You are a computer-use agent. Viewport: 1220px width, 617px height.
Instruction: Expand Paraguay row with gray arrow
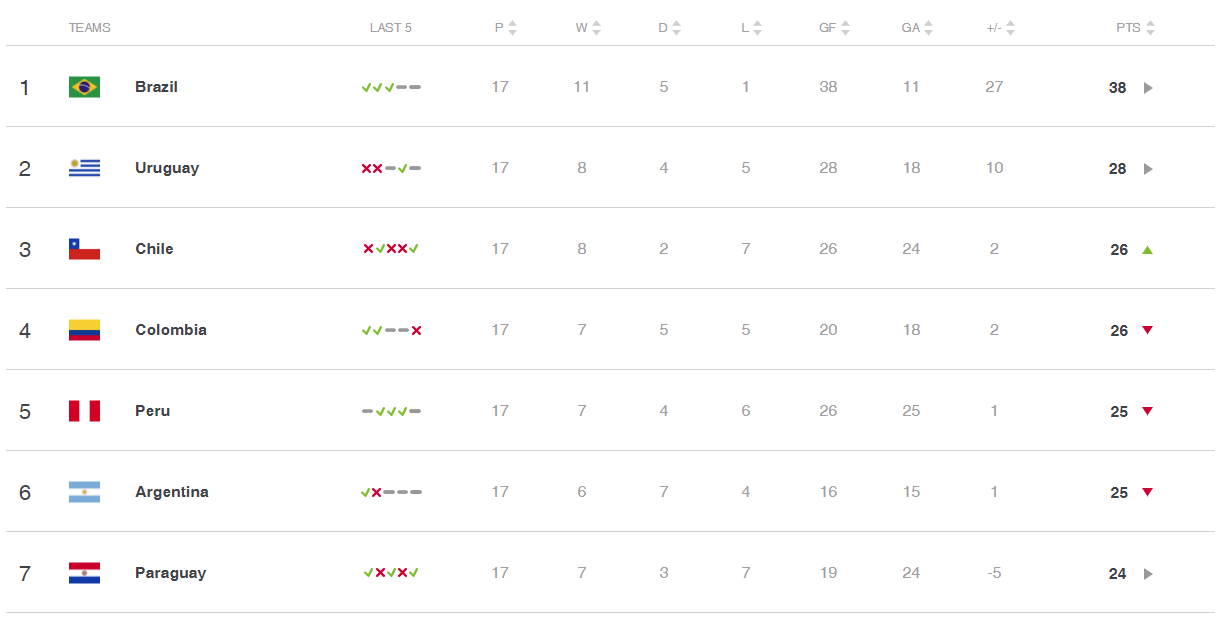(1148, 574)
